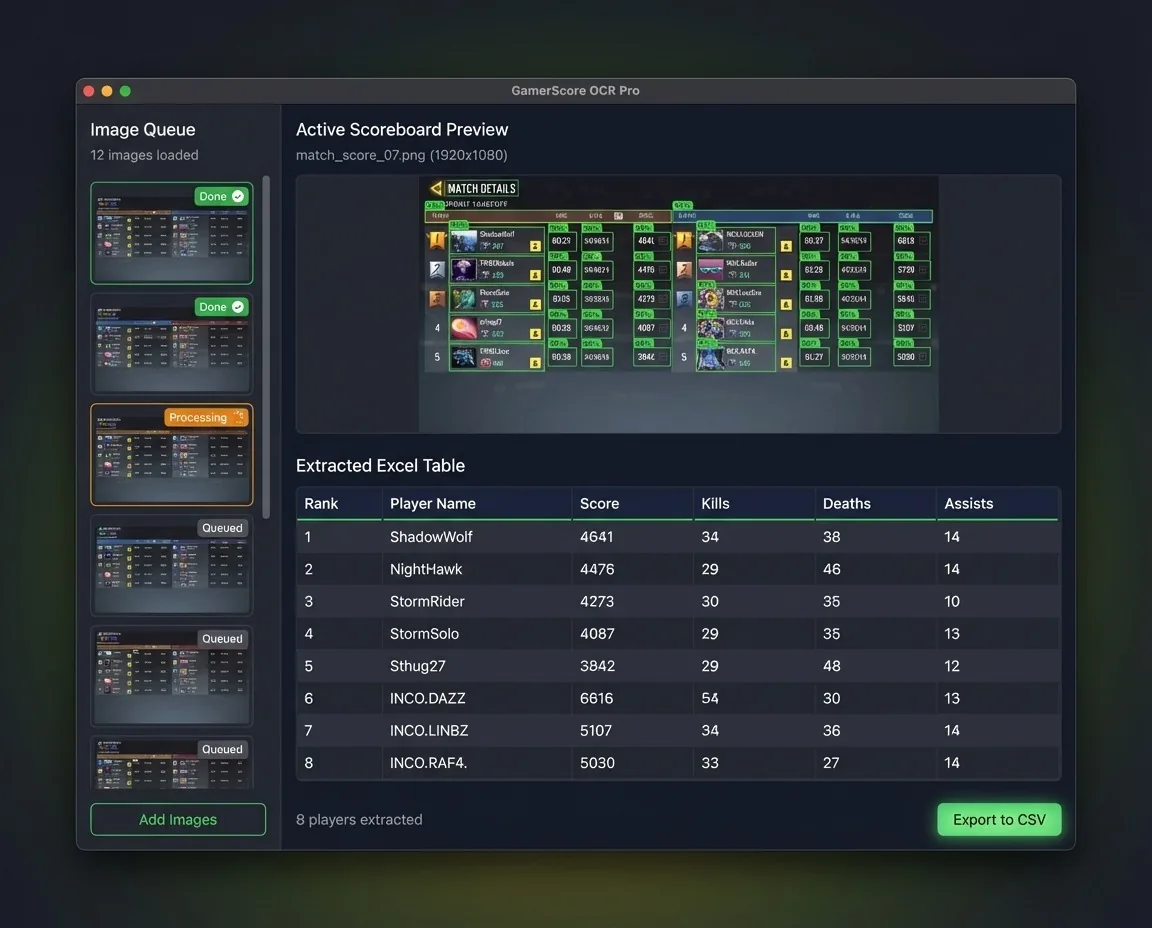The image size is (1152, 928).
Task: Select the INCO.LINBZ player name cell
Action: point(429,730)
